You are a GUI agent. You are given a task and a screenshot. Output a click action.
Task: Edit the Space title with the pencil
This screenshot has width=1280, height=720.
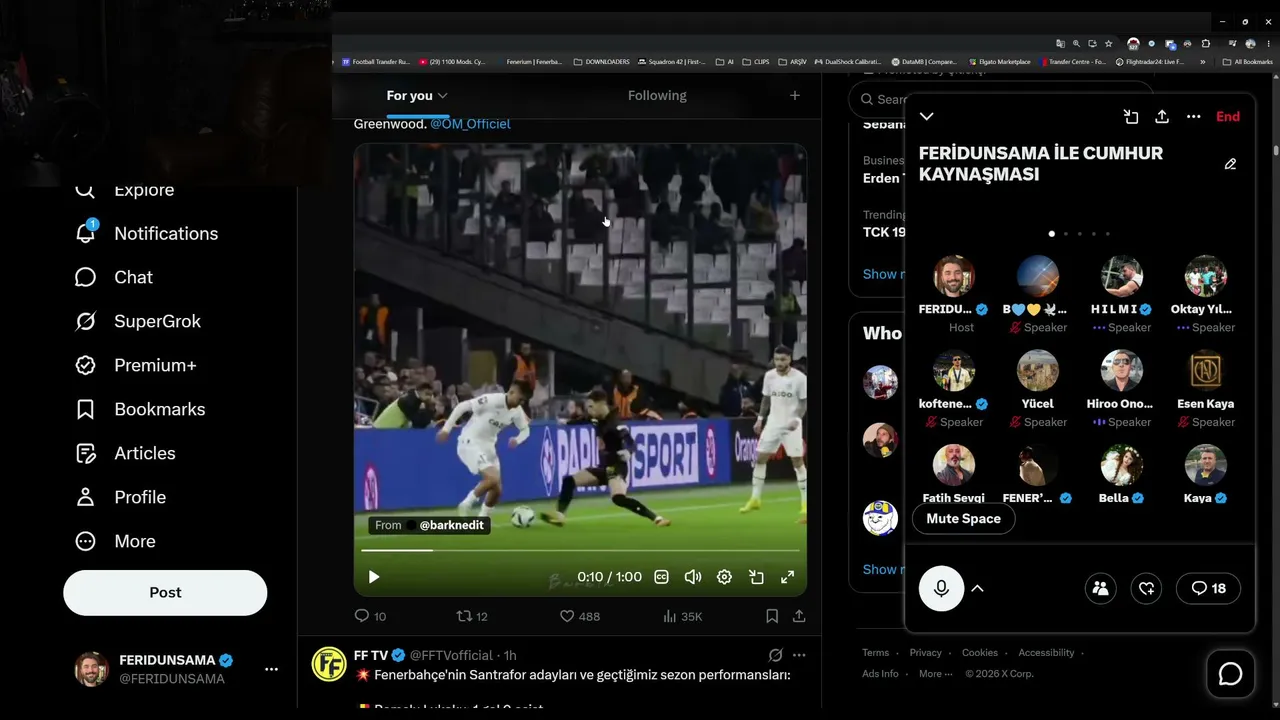click(x=1230, y=164)
